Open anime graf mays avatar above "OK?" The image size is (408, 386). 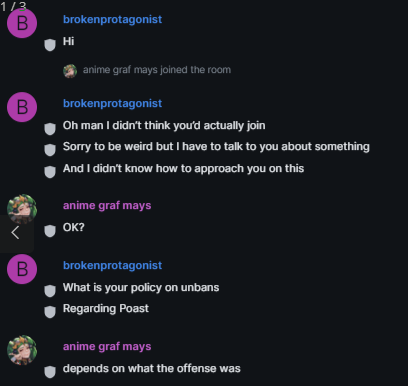click(22, 209)
